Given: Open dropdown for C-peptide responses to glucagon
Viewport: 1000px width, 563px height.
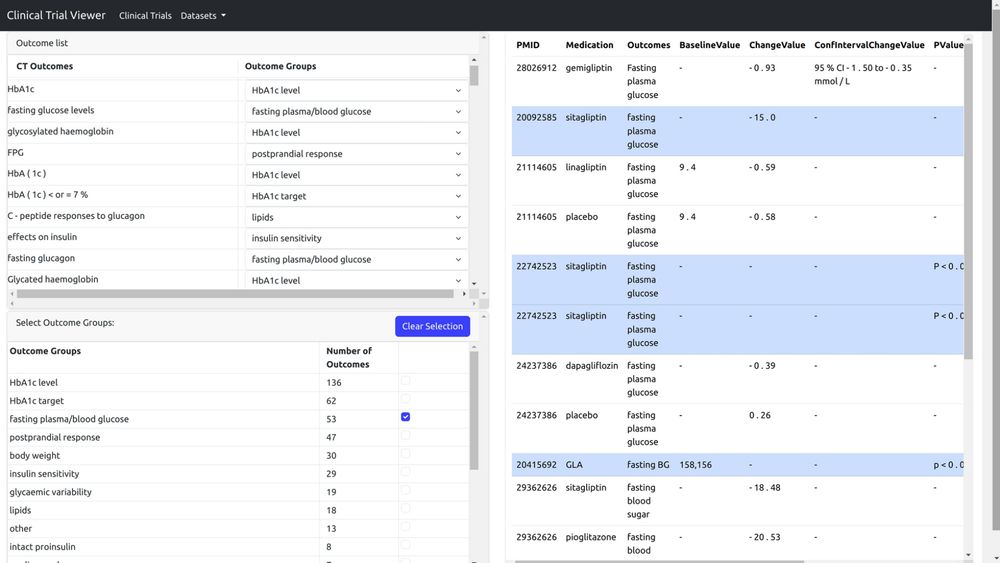Looking at the screenshot, I should pos(357,217).
